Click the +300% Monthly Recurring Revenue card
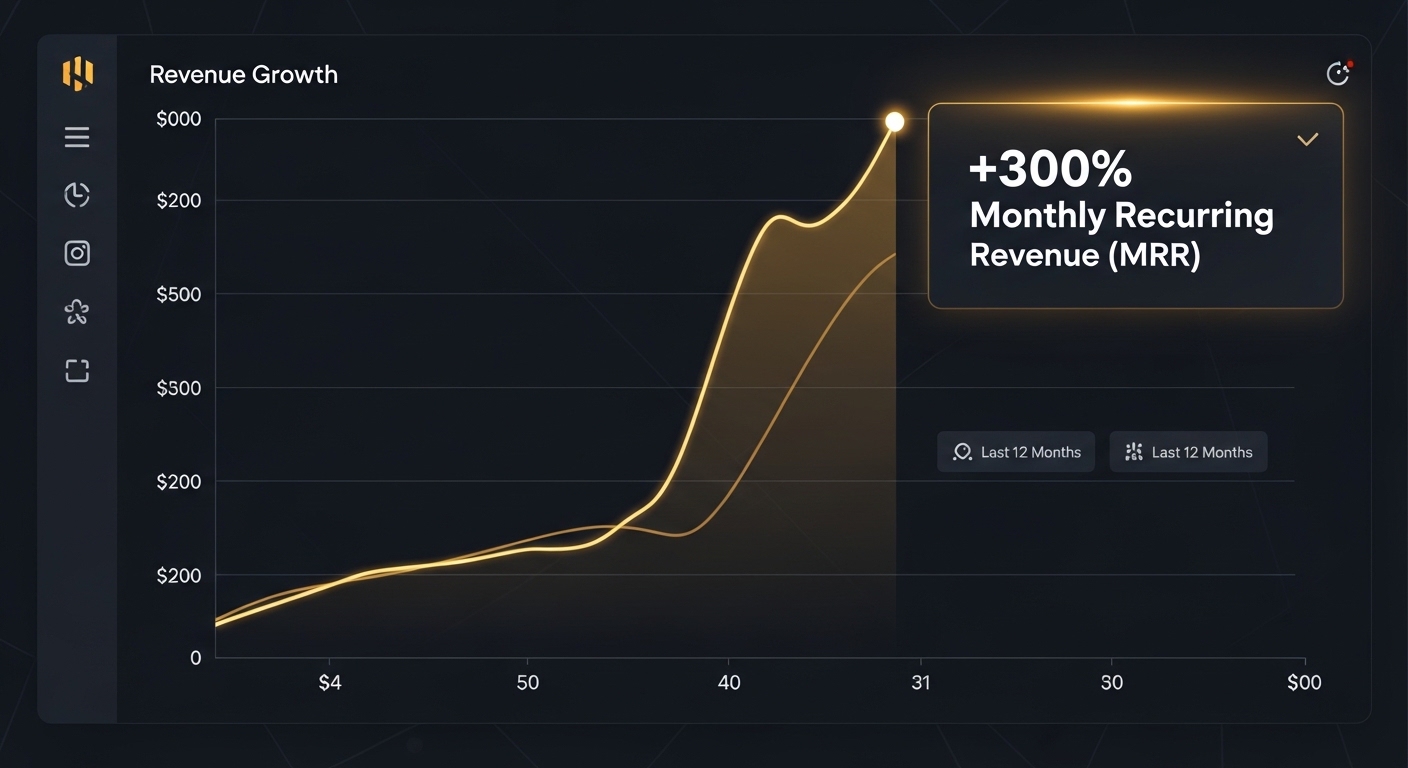 pos(1135,205)
